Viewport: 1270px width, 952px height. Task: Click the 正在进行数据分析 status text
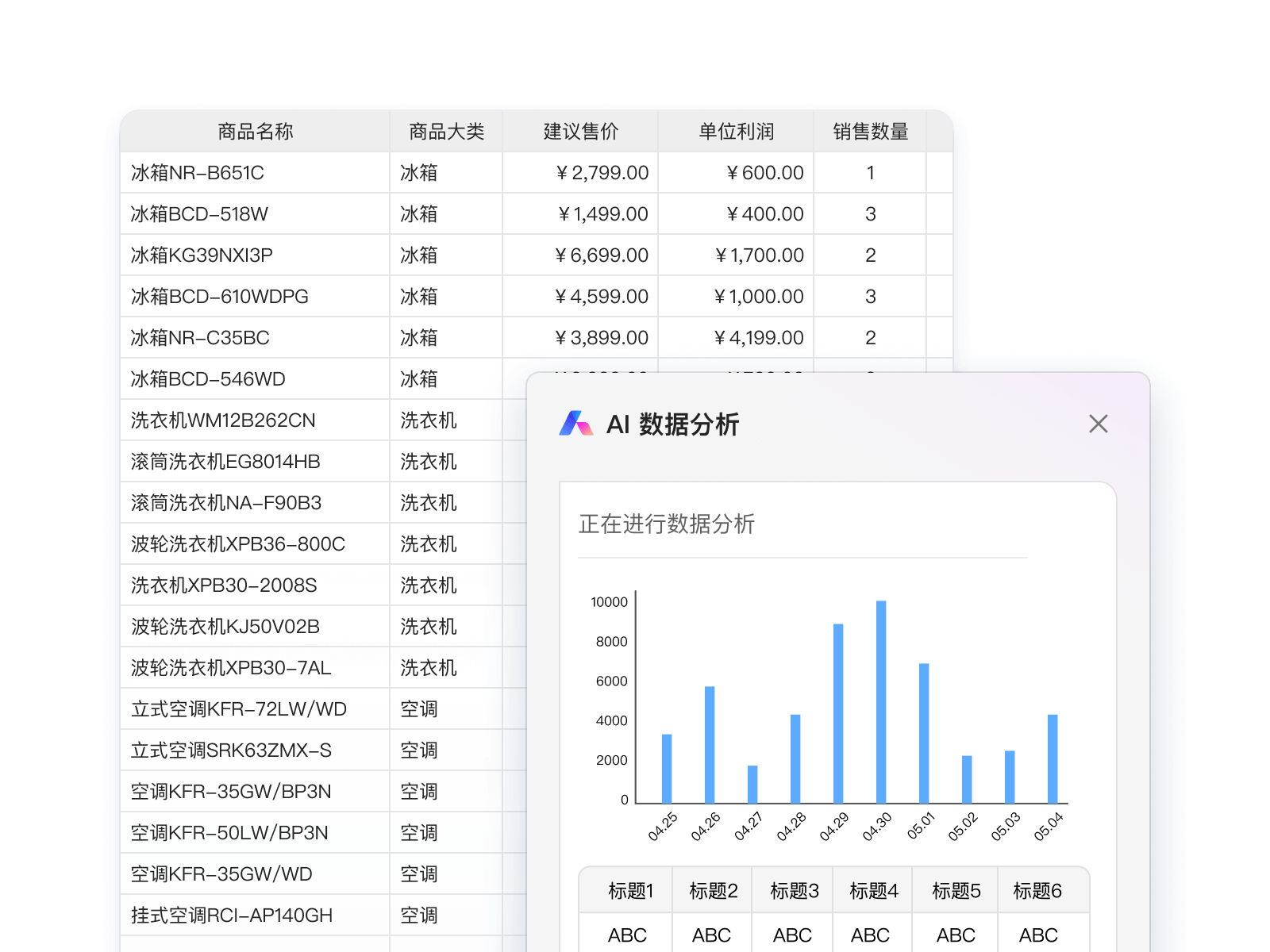(667, 524)
